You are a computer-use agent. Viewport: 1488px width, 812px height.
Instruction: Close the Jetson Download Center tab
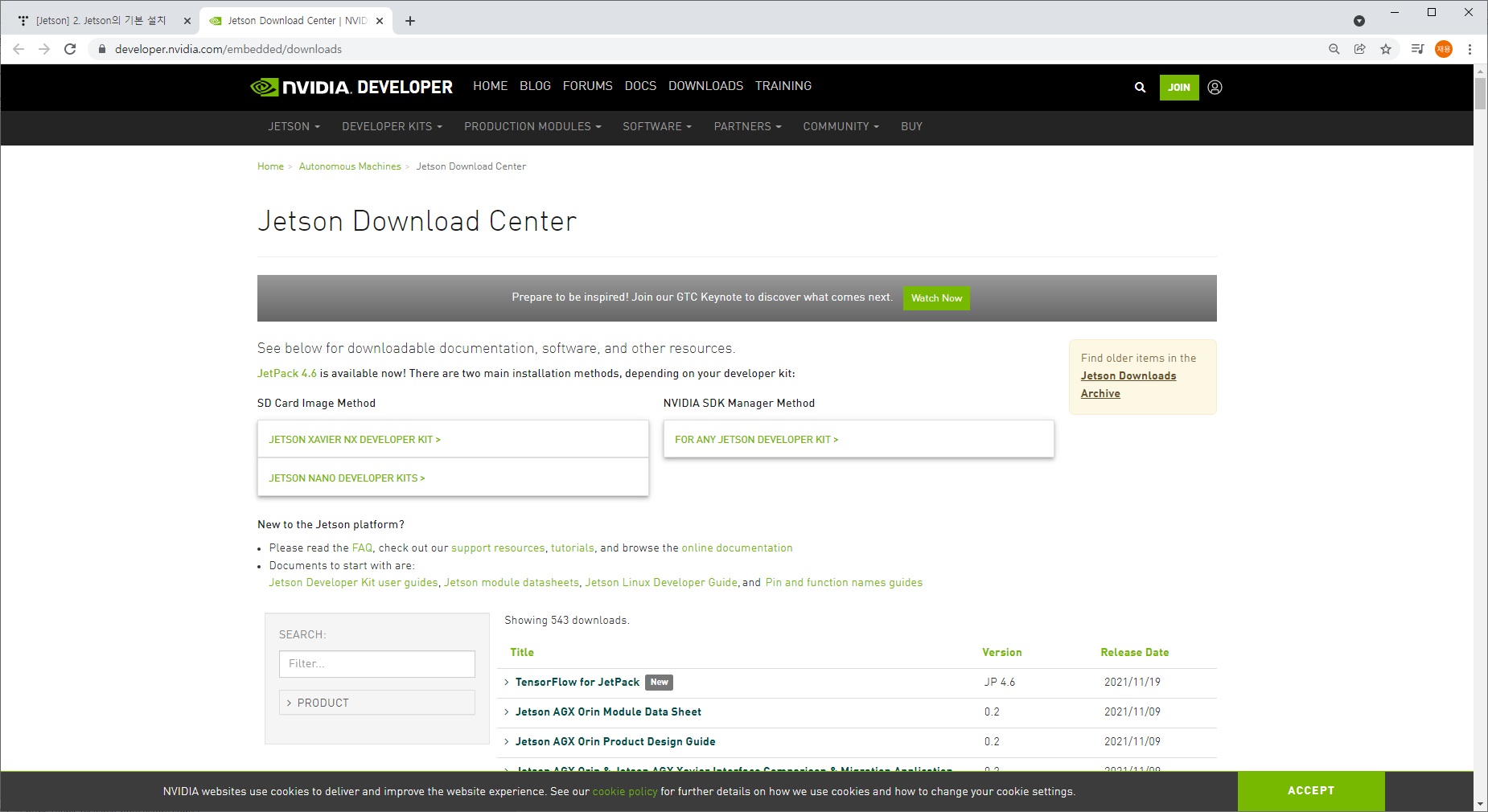380,21
